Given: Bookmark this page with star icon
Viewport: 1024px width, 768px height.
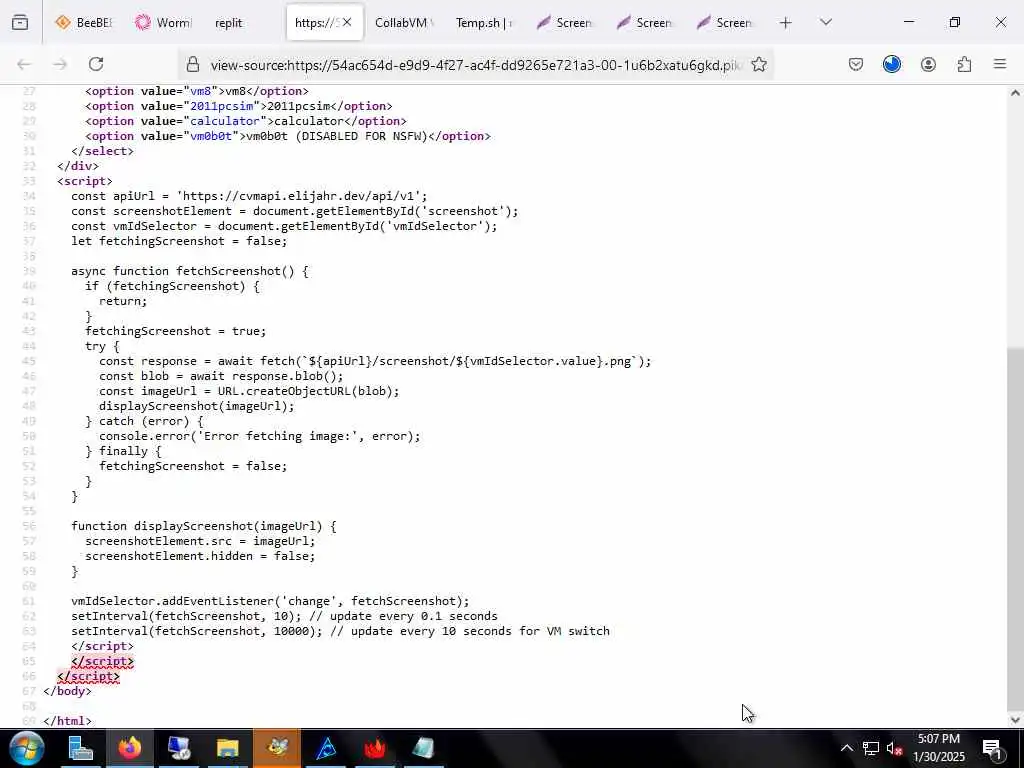Looking at the screenshot, I should tap(759, 64).
